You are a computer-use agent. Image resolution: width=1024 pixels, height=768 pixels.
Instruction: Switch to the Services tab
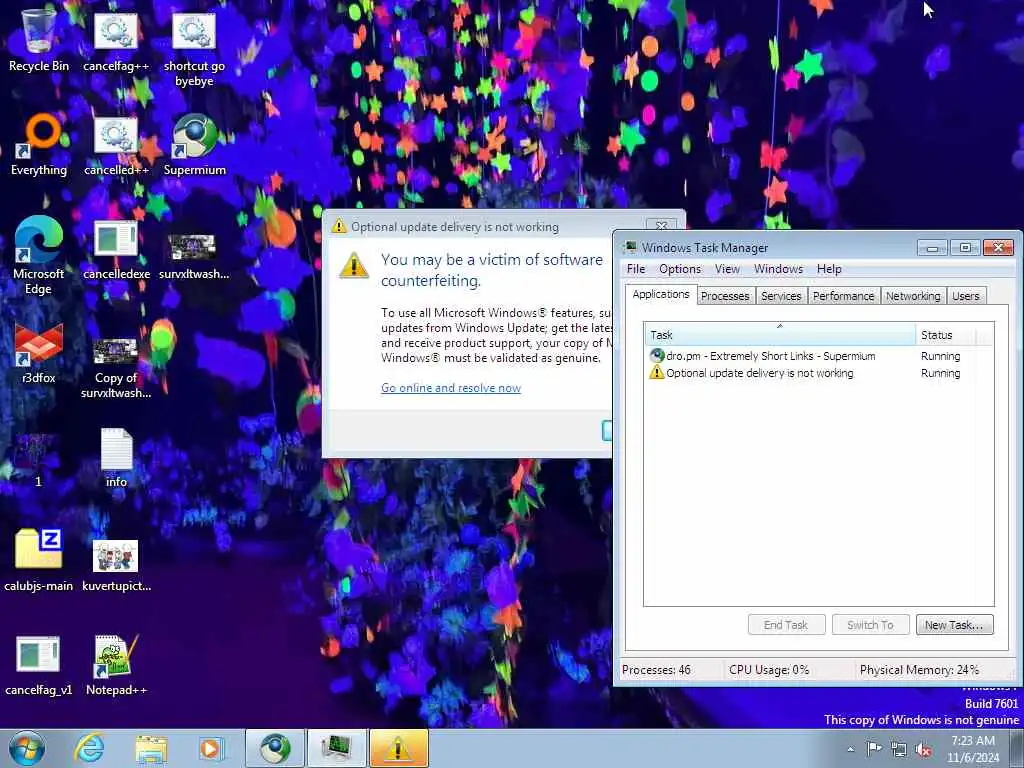tap(781, 296)
